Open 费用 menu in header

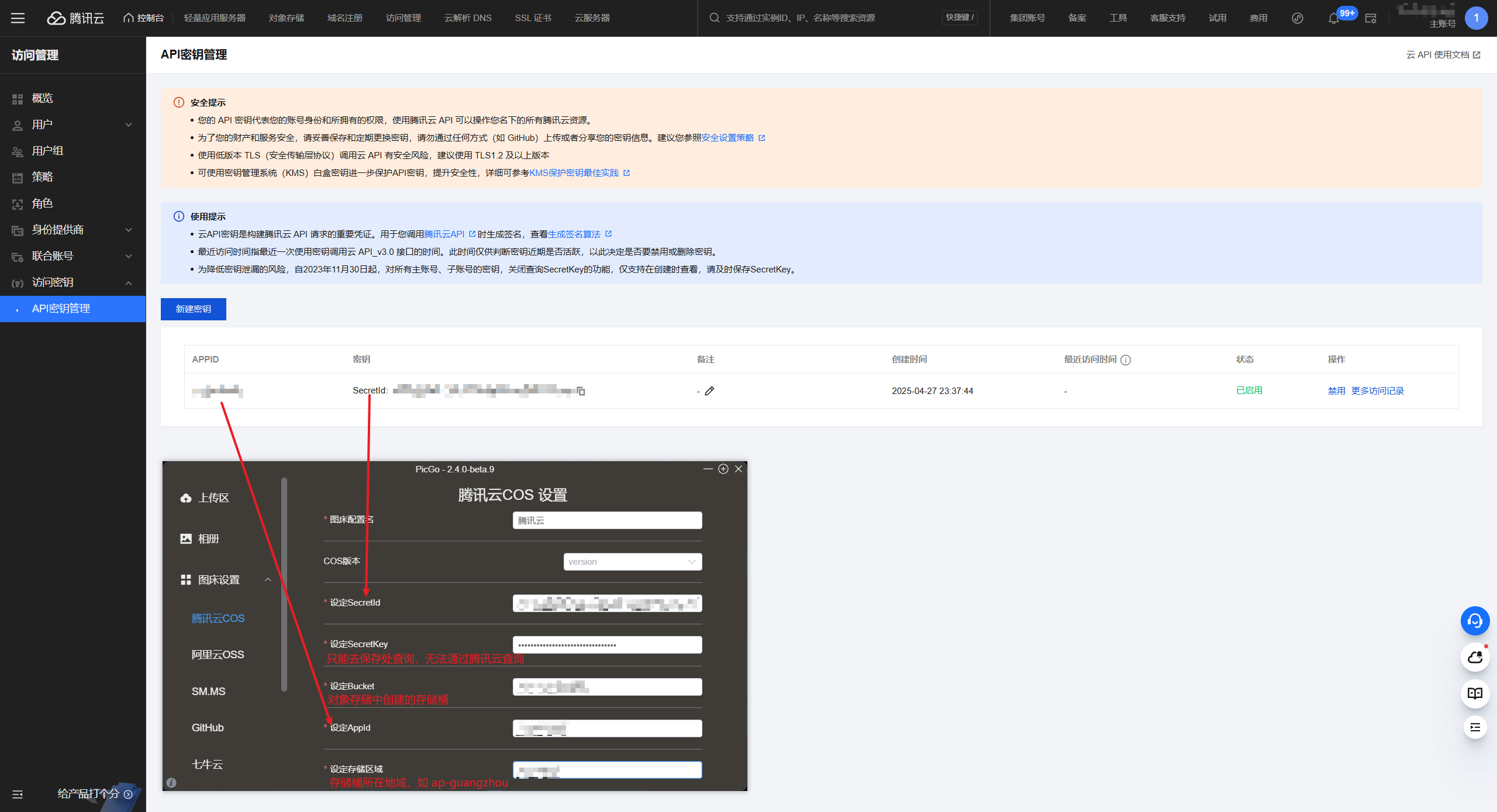(x=1258, y=18)
